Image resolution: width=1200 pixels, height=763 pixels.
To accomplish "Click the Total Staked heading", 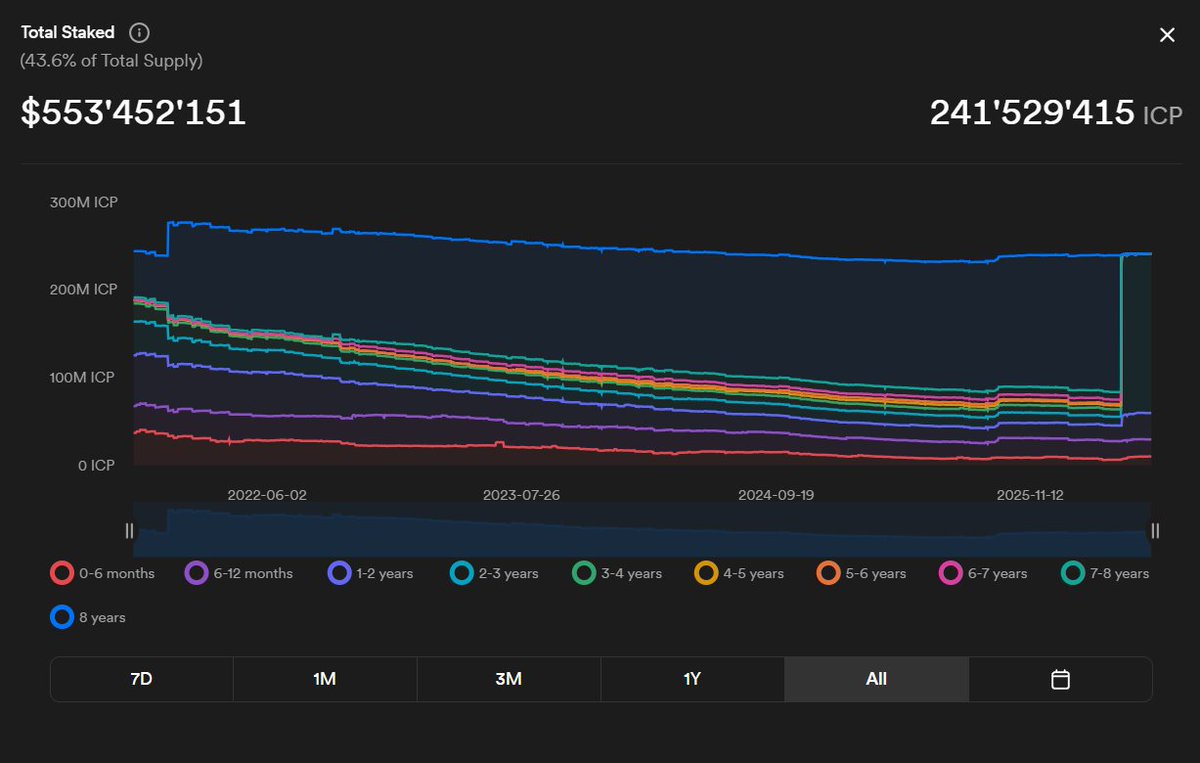I will tap(68, 32).
